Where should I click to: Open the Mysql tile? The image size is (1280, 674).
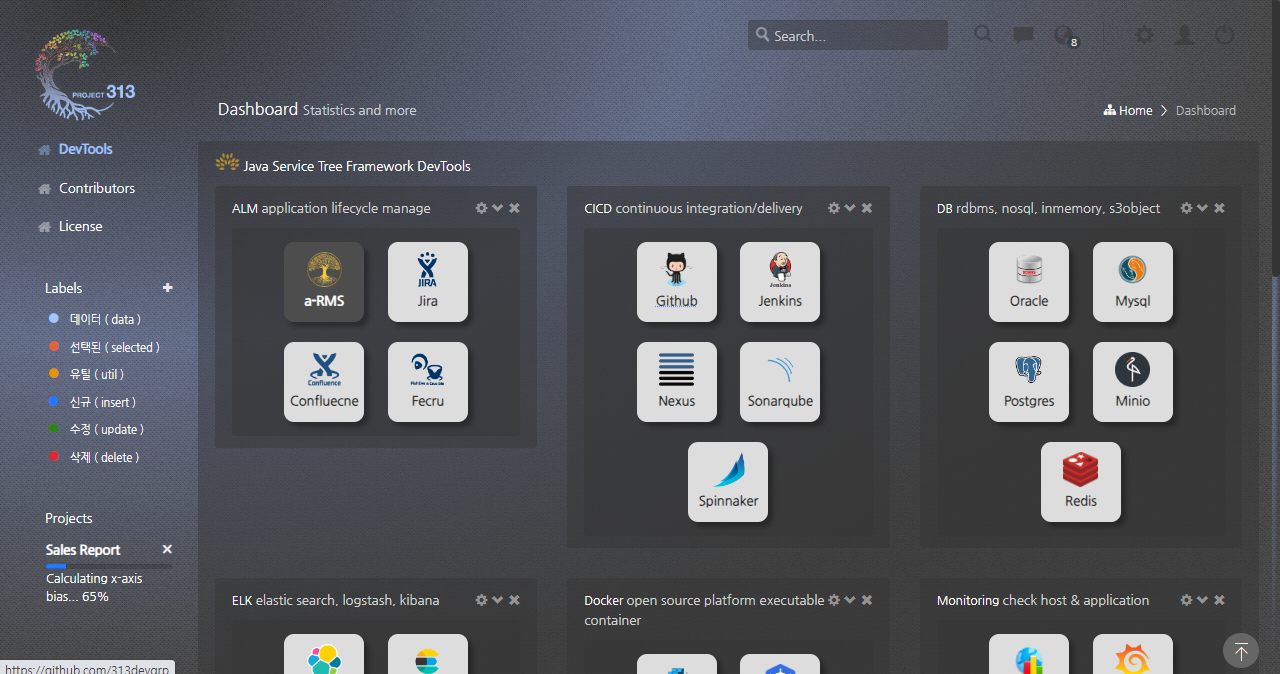[1133, 282]
